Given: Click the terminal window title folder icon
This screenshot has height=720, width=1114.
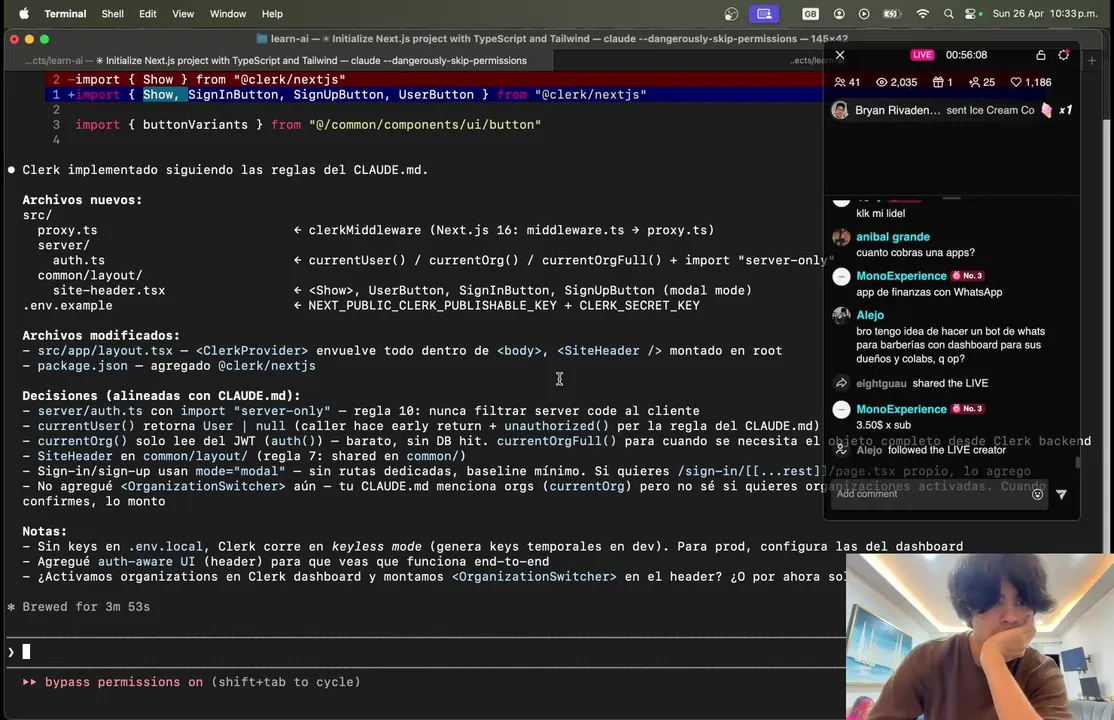Looking at the screenshot, I should pyautogui.click(x=261, y=38).
